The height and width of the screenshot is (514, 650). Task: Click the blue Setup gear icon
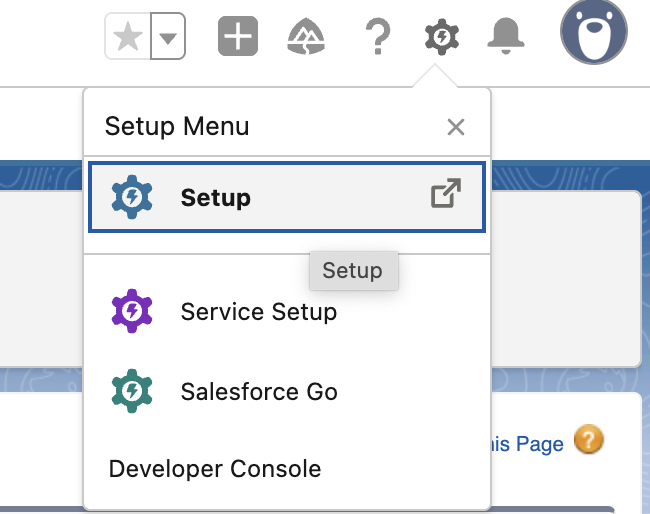[132, 197]
